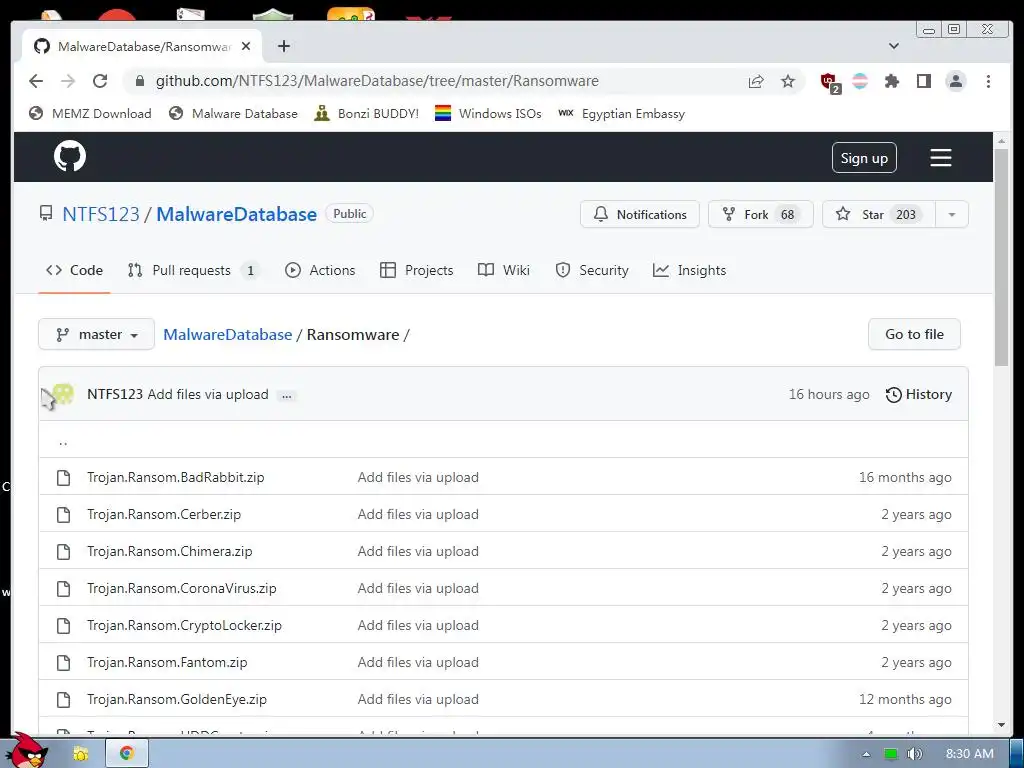
Task: Open Trojan.Ransom.CryptoLocker.zip file
Action: coord(184,626)
